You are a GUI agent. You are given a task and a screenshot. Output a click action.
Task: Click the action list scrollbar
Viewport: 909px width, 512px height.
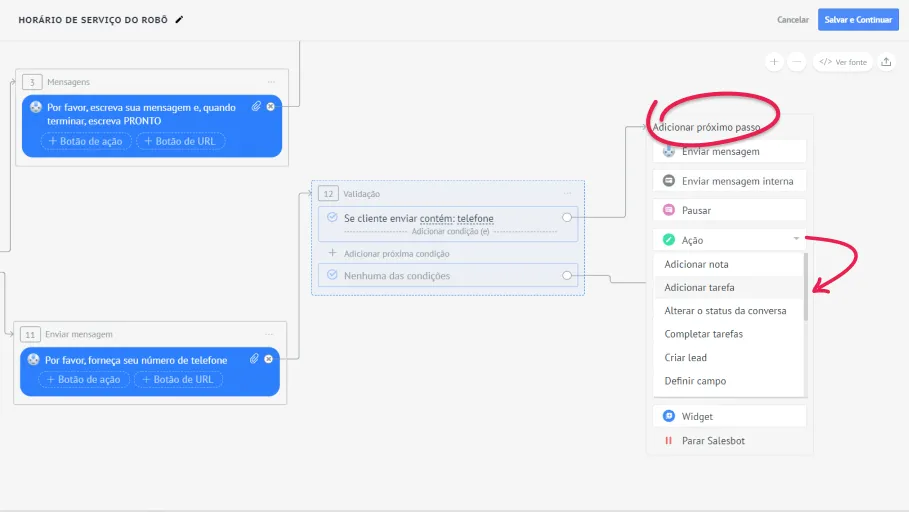click(x=806, y=286)
